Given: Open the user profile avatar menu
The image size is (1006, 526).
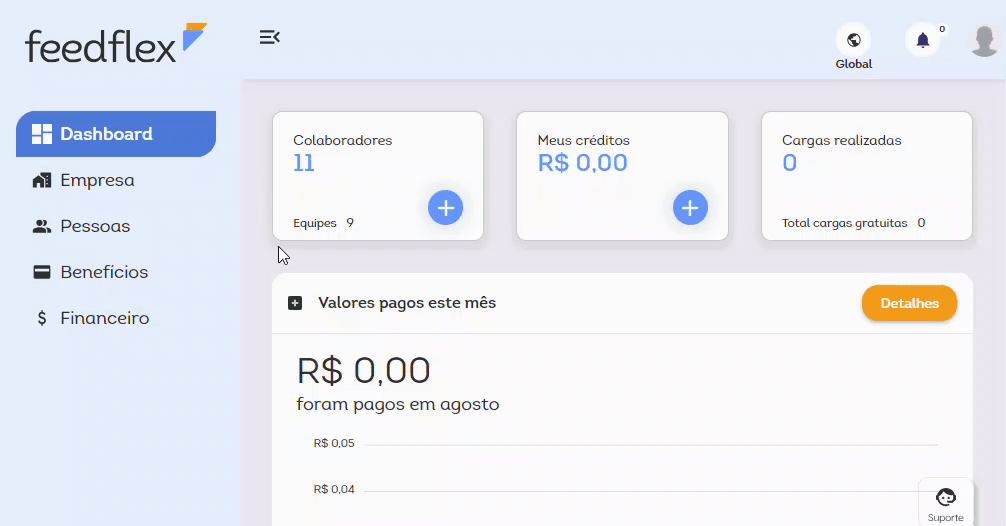Looking at the screenshot, I should [984, 41].
